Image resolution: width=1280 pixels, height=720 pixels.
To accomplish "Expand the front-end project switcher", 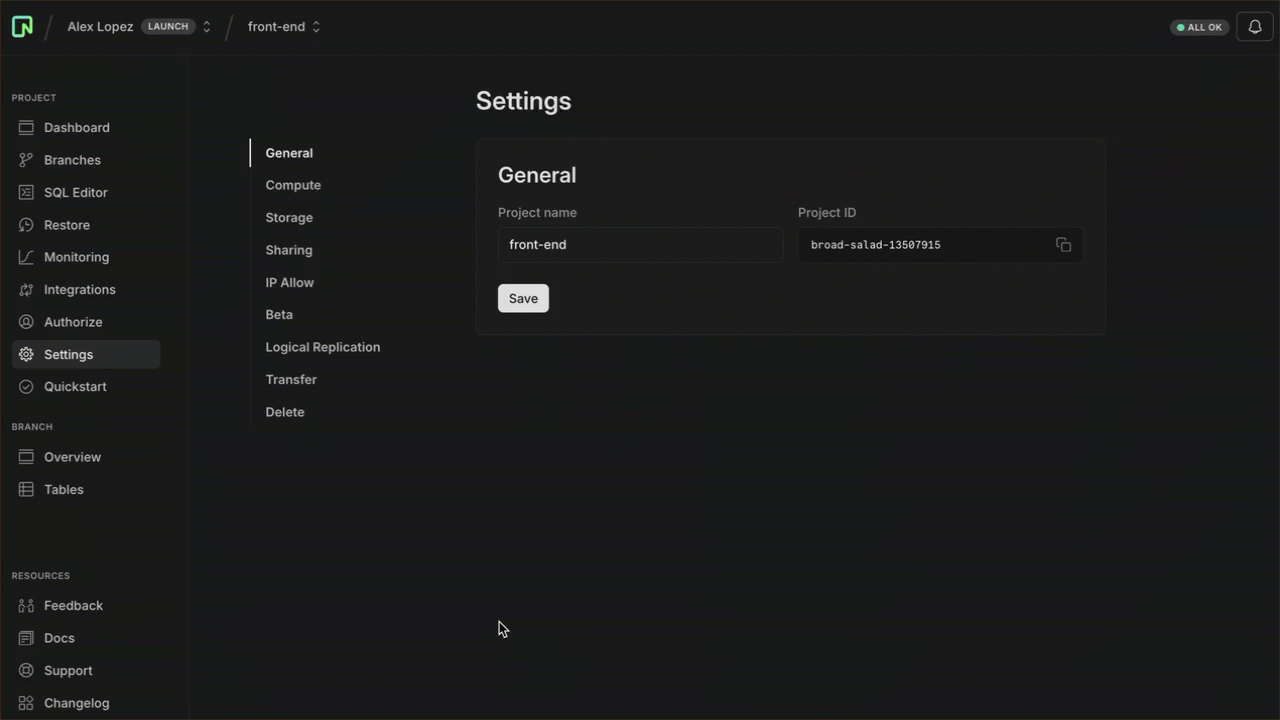I will tap(316, 27).
